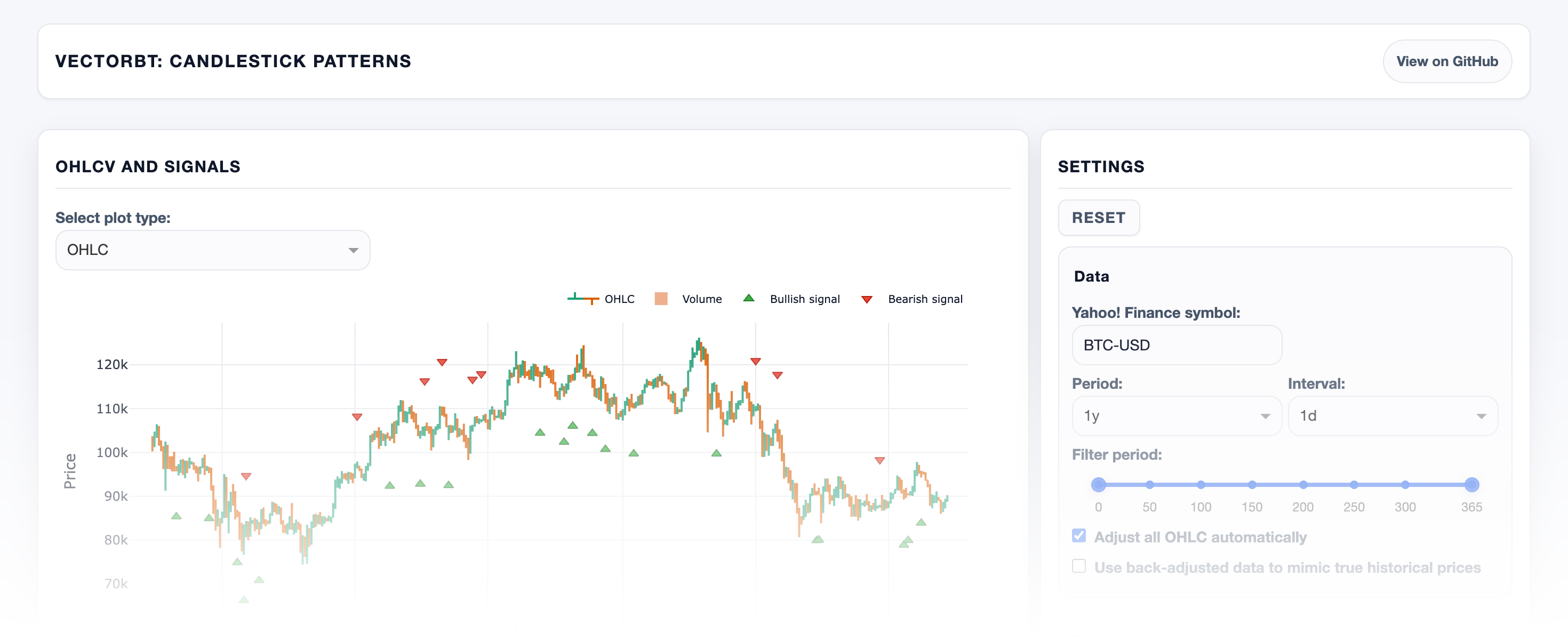
Task: Click the rightmost bearish triangle near 98k
Action: pyautogui.click(x=879, y=460)
